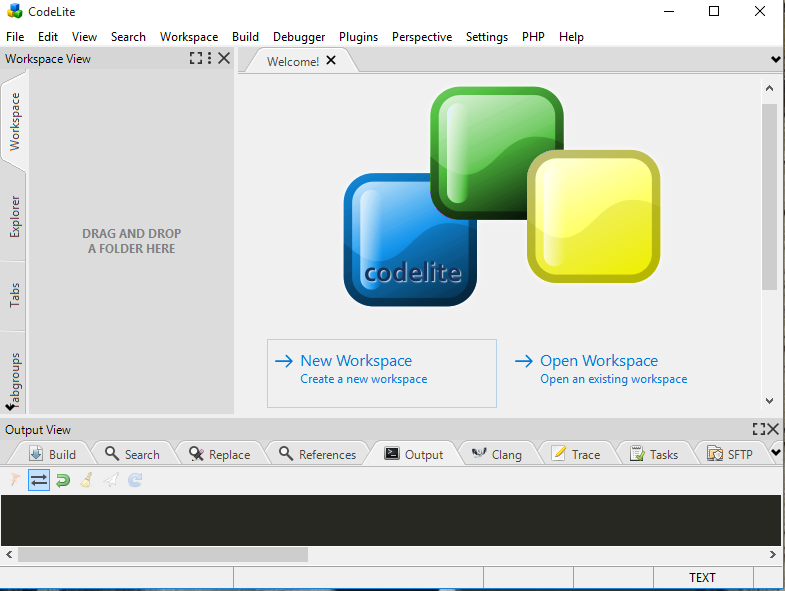
Task: Click the Welcome page scroll up arrow
Action: tap(769, 88)
